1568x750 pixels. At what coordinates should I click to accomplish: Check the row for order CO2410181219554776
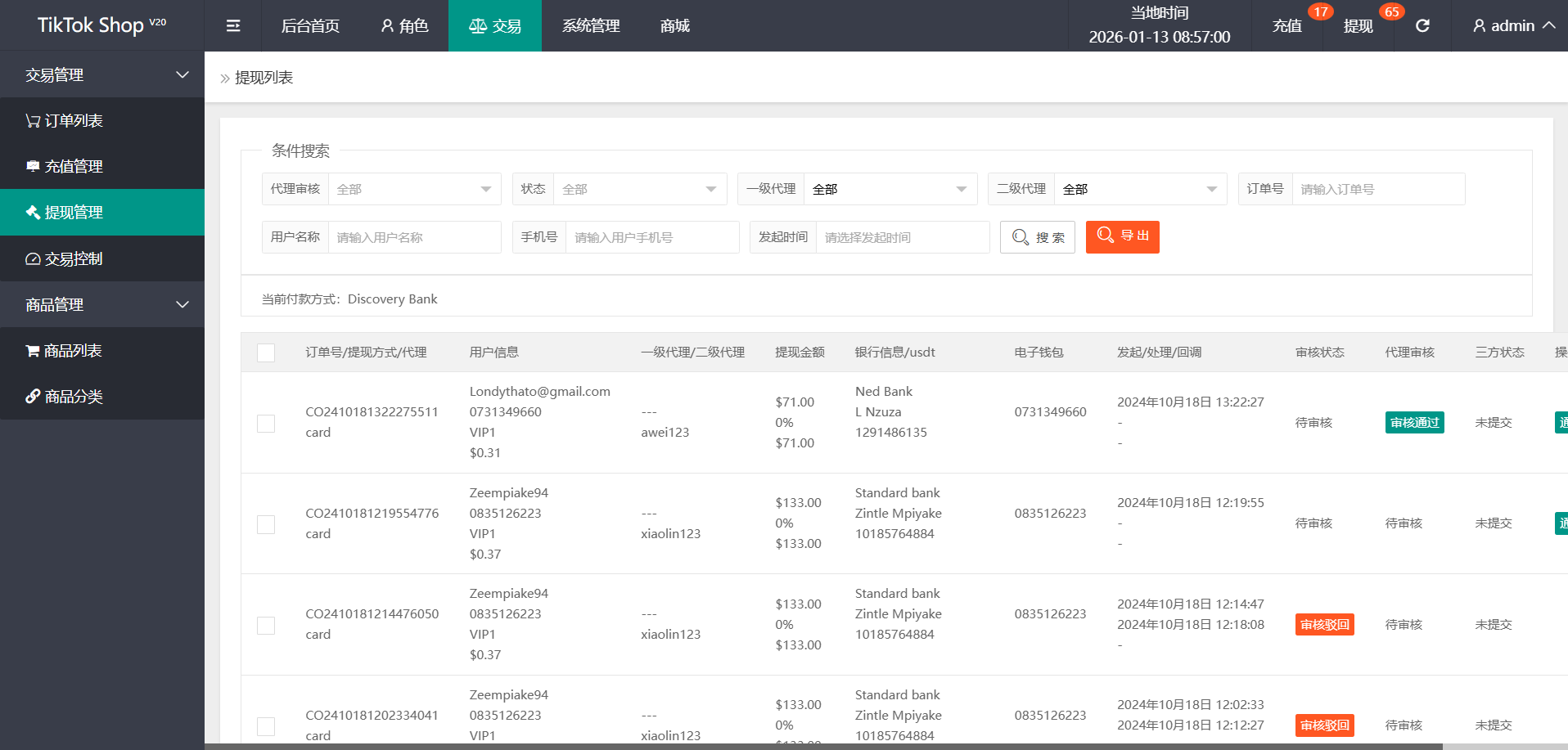coord(266,524)
